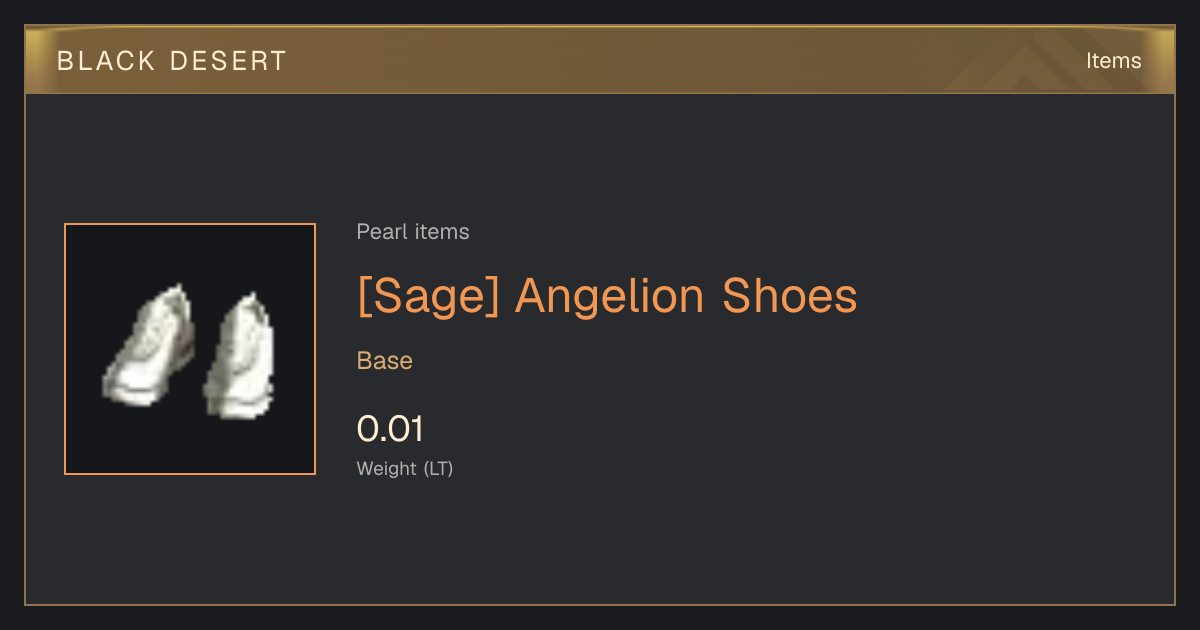
Task: Click the faint chevron emblem in banner
Action: (1030, 62)
